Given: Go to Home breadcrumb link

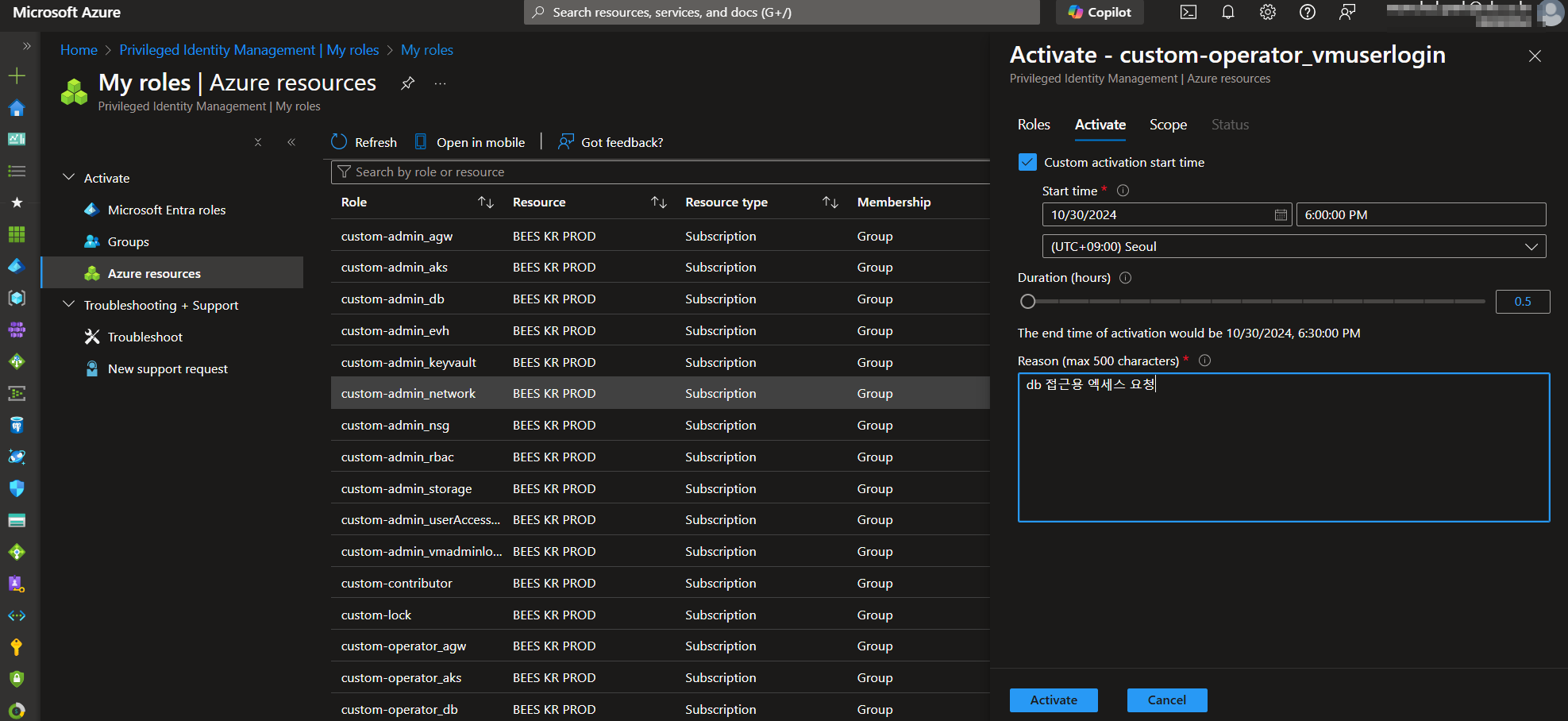Looking at the screenshot, I should 79,50.
